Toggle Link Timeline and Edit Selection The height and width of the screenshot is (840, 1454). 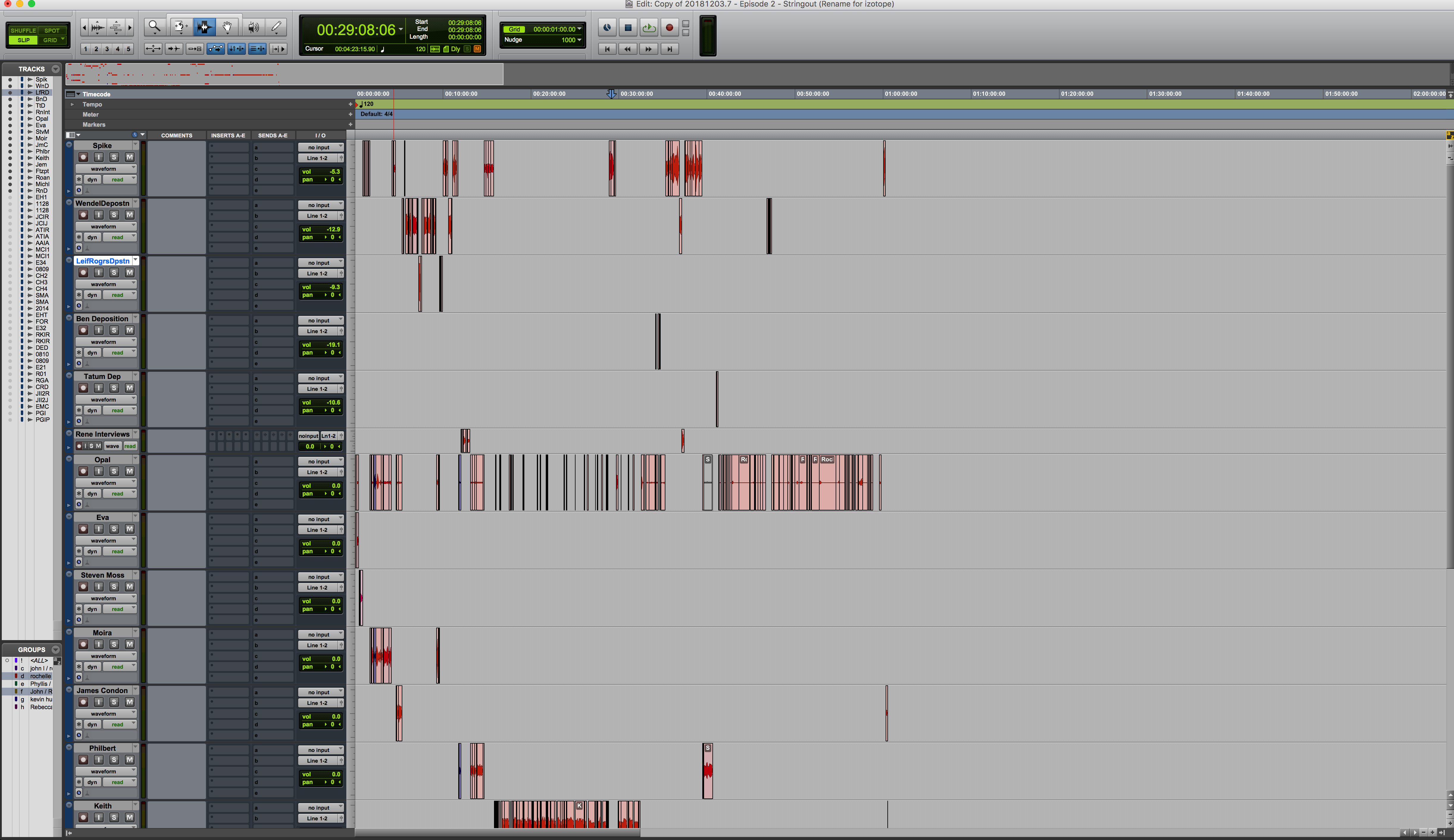(236, 49)
